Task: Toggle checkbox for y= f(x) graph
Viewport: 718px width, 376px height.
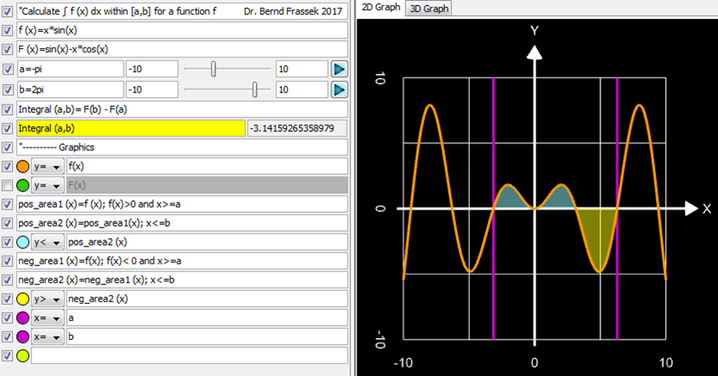Action: click(7, 166)
